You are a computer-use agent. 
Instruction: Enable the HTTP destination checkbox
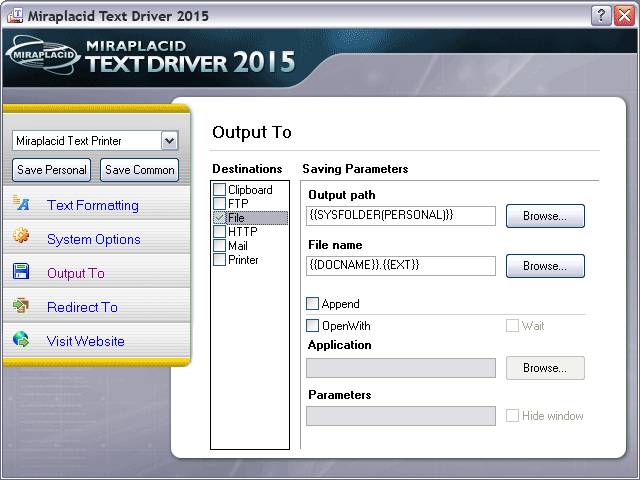[220, 231]
